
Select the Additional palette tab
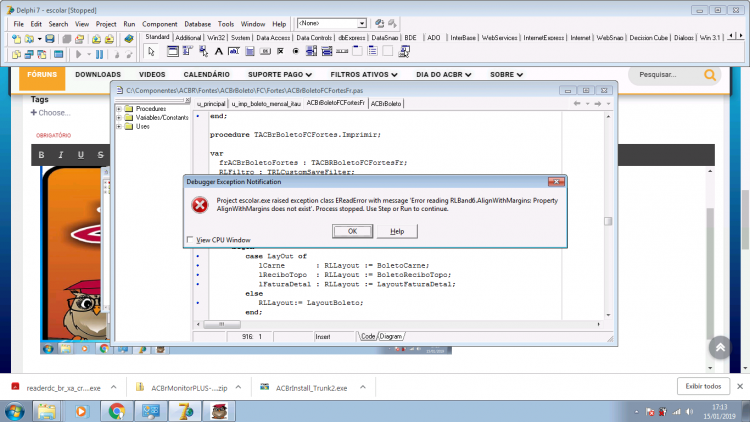[188, 37]
